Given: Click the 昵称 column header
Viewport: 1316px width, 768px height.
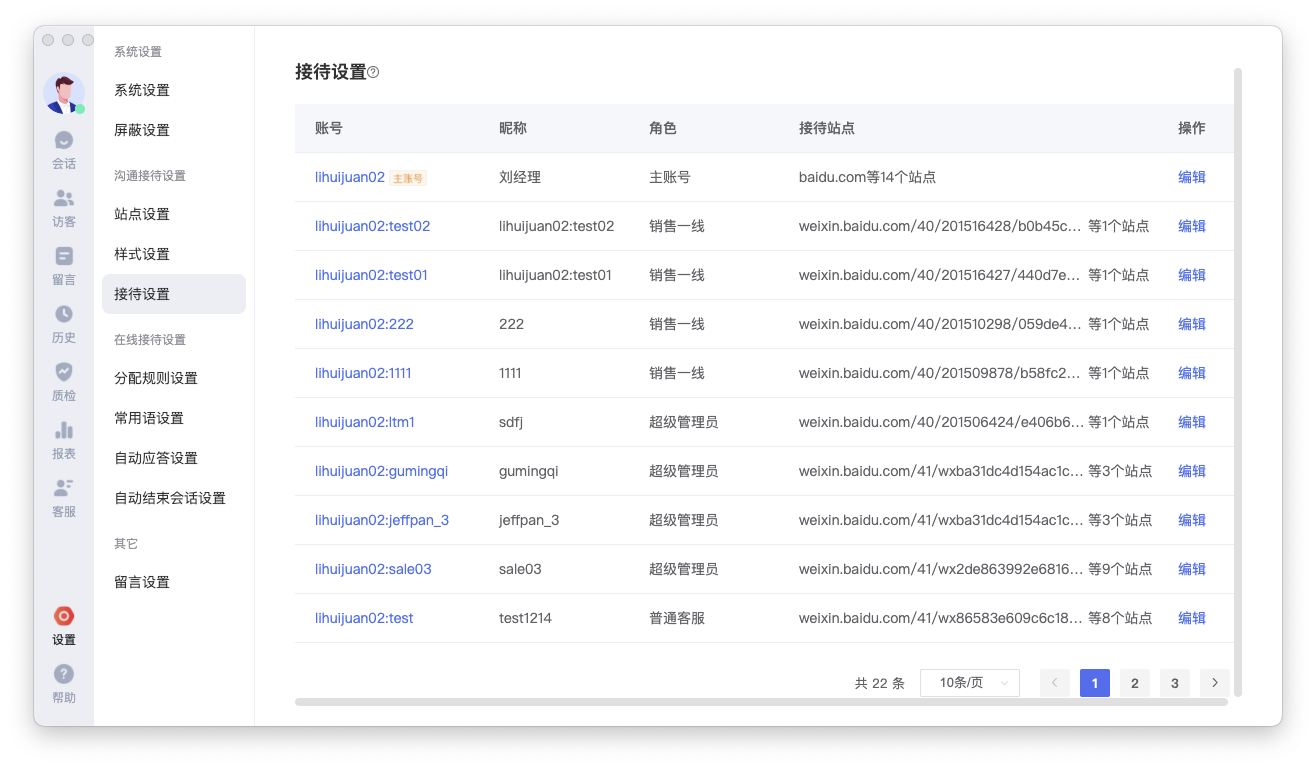Looking at the screenshot, I should [x=513, y=128].
